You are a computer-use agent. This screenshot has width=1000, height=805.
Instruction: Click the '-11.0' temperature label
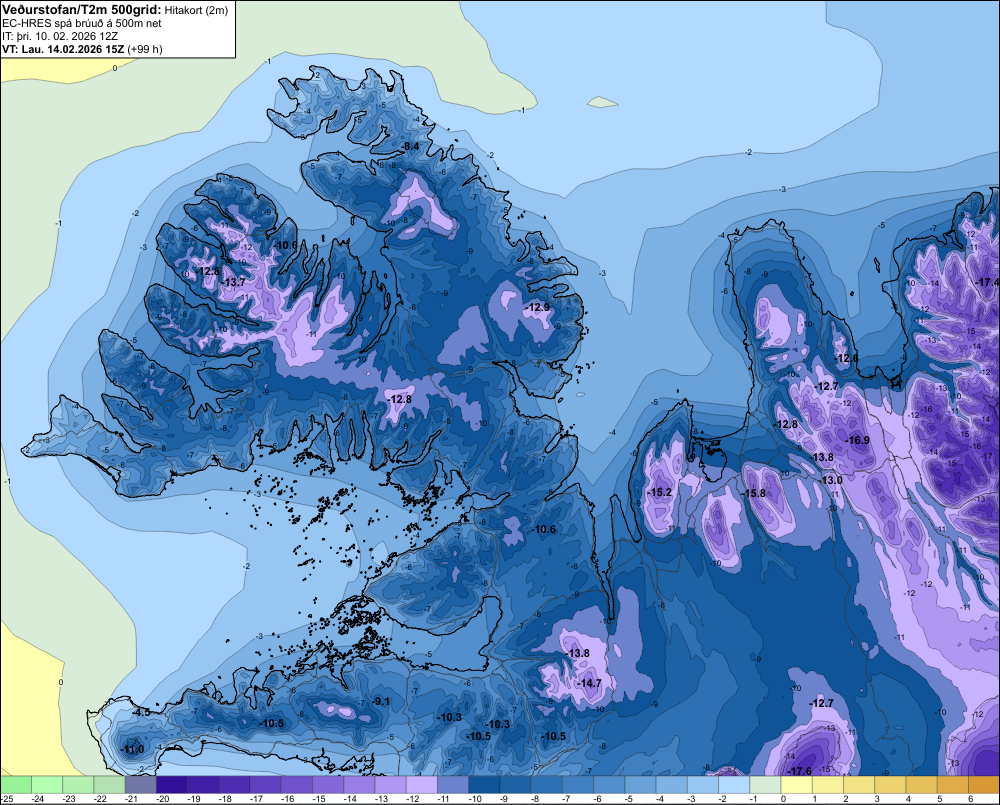[132, 749]
